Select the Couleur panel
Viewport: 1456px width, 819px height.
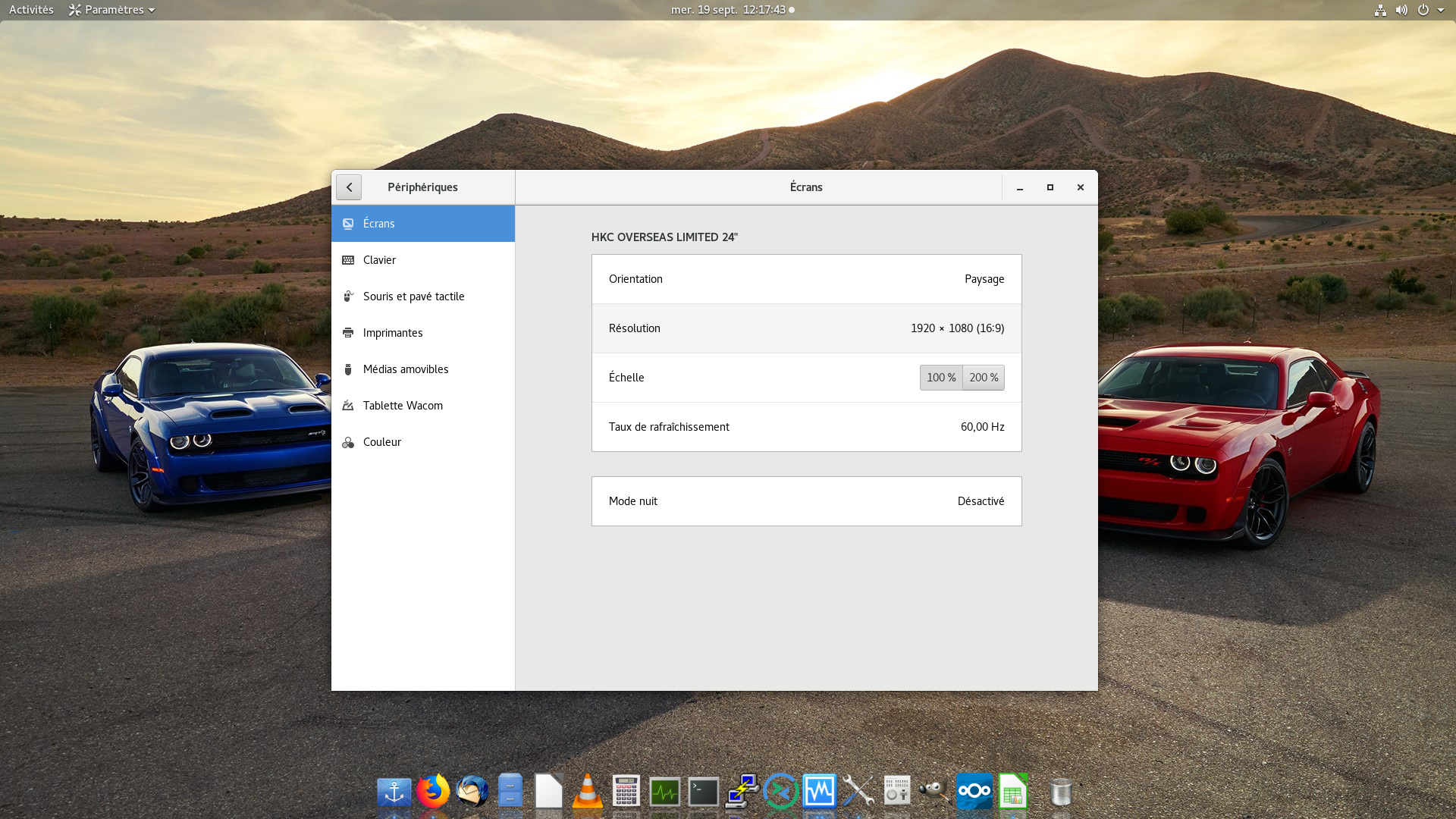tap(381, 442)
